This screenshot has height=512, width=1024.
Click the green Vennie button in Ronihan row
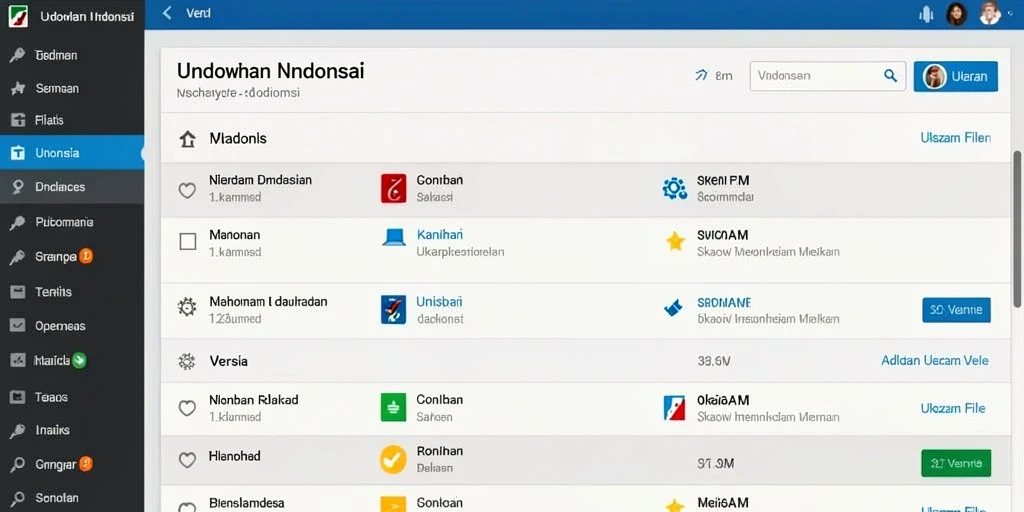tap(956, 463)
